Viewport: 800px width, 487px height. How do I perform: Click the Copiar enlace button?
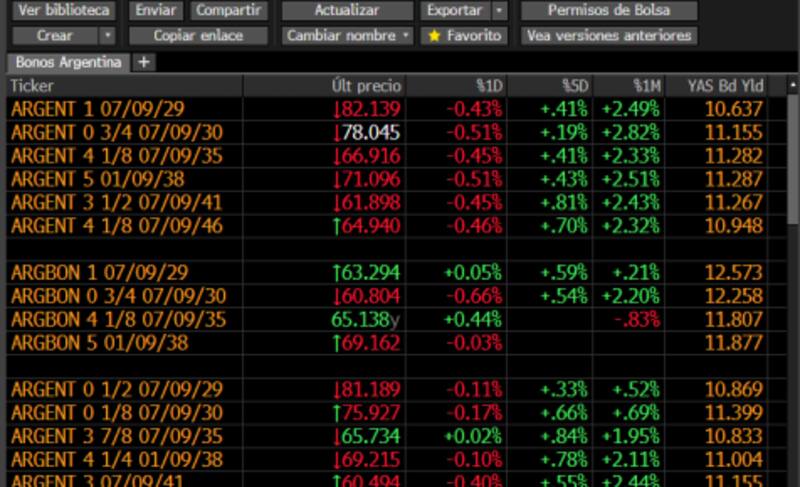pyautogui.click(x=211, y=36)
